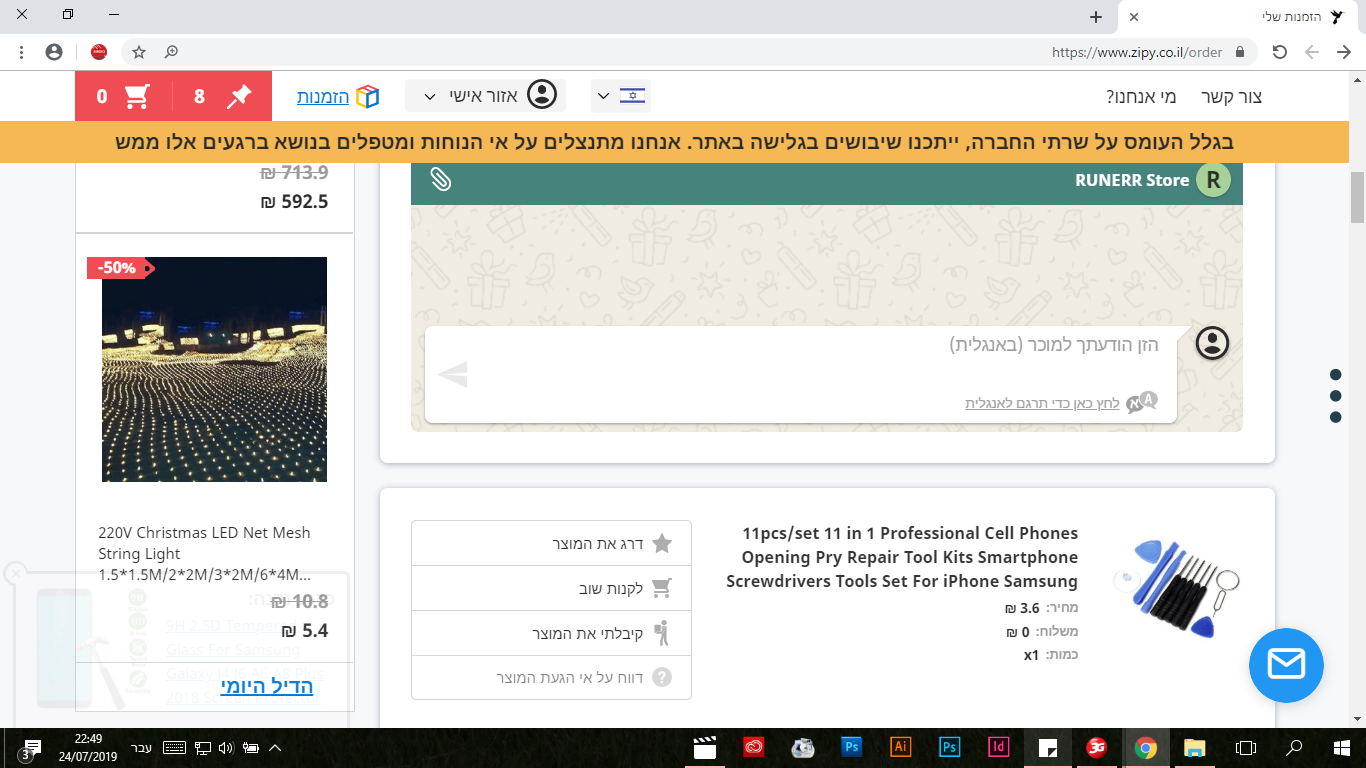Select the הזמנות שלי browser tab
The height and width of the screenshot is (768, 1366).
pos(1240,17)
